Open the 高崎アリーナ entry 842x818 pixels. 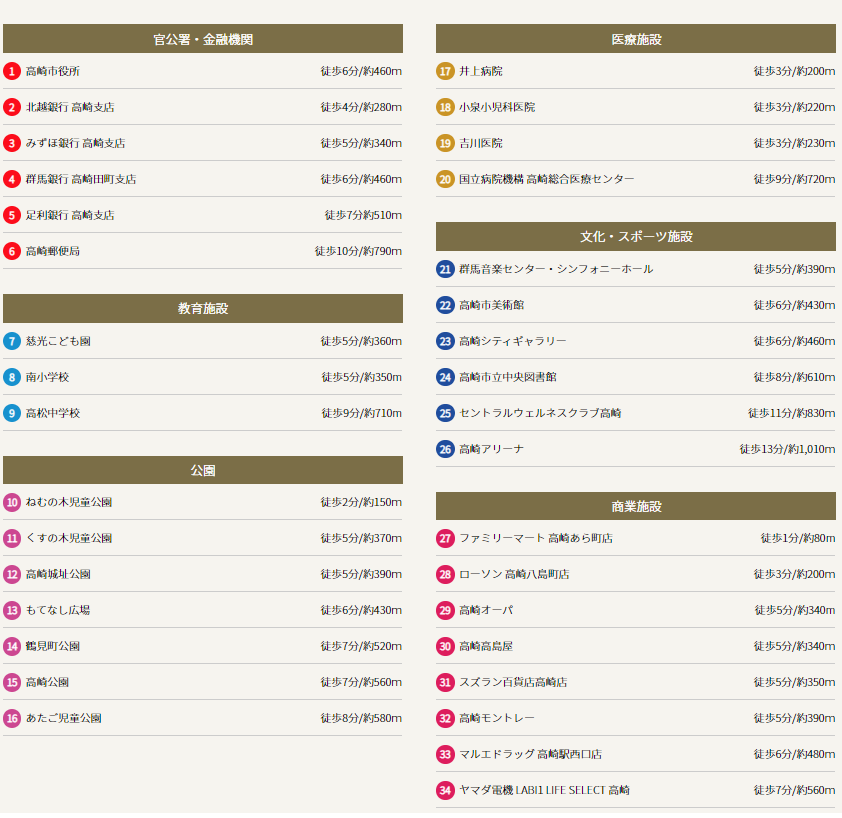[x=491, y=449]
